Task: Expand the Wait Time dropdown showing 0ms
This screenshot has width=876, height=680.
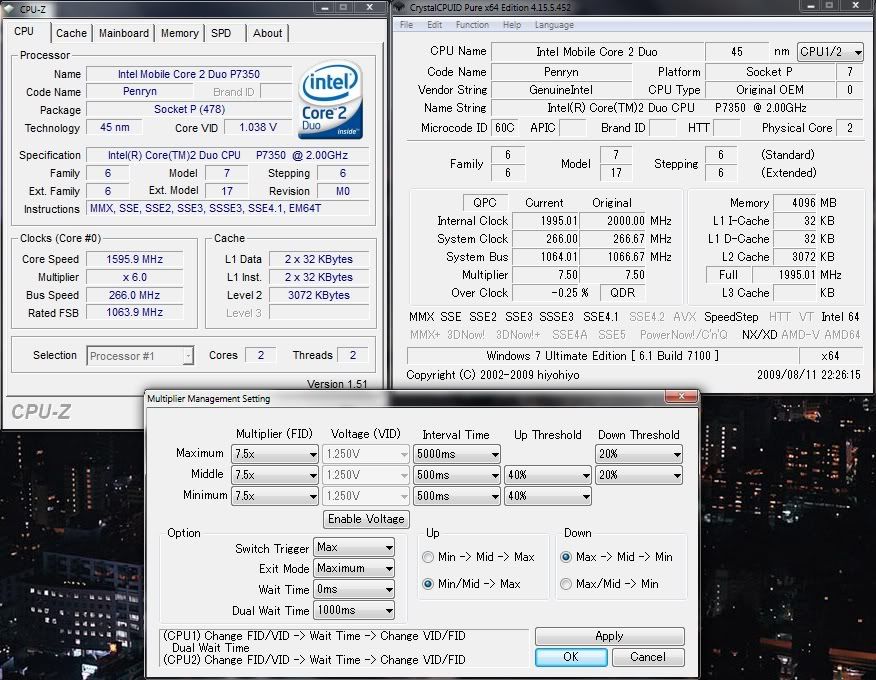Action: pos(354,589)
